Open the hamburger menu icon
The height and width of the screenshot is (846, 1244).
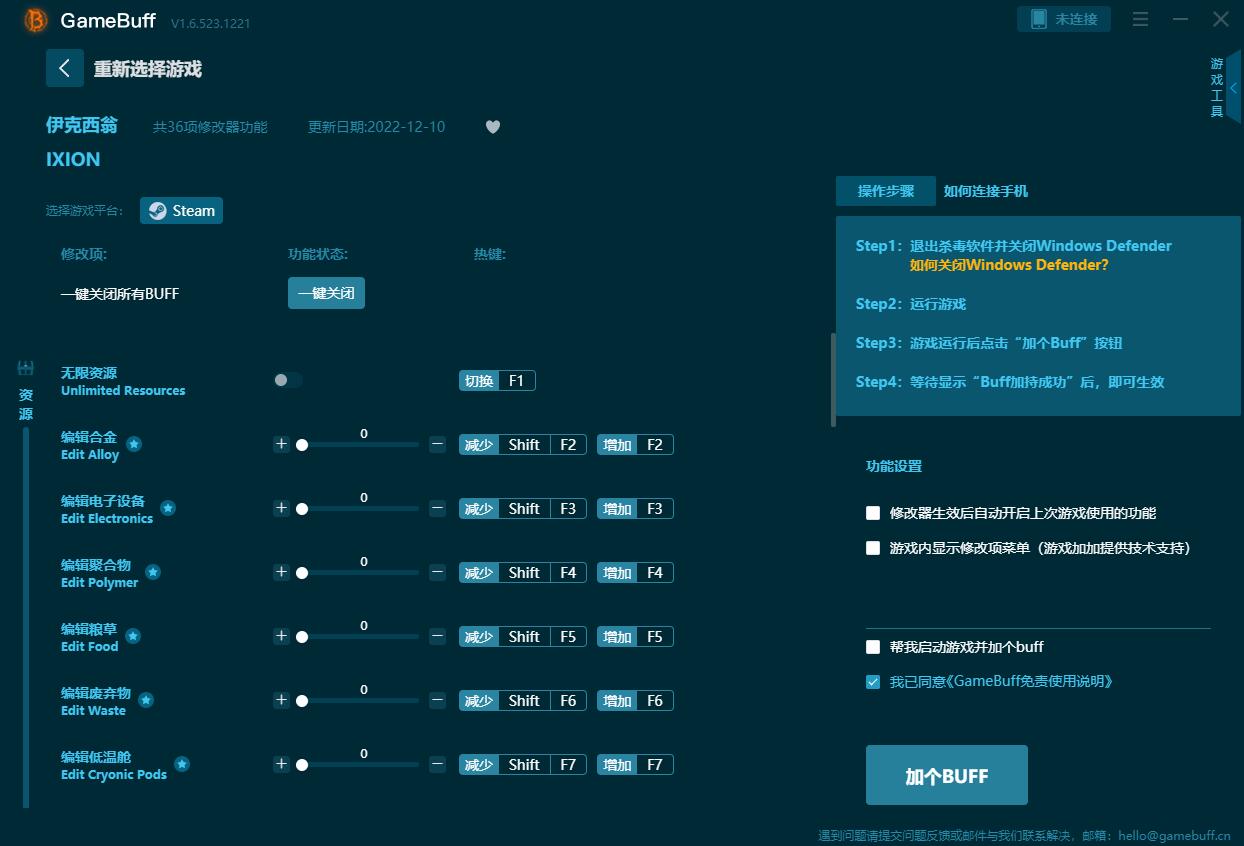click(1140, 19)
